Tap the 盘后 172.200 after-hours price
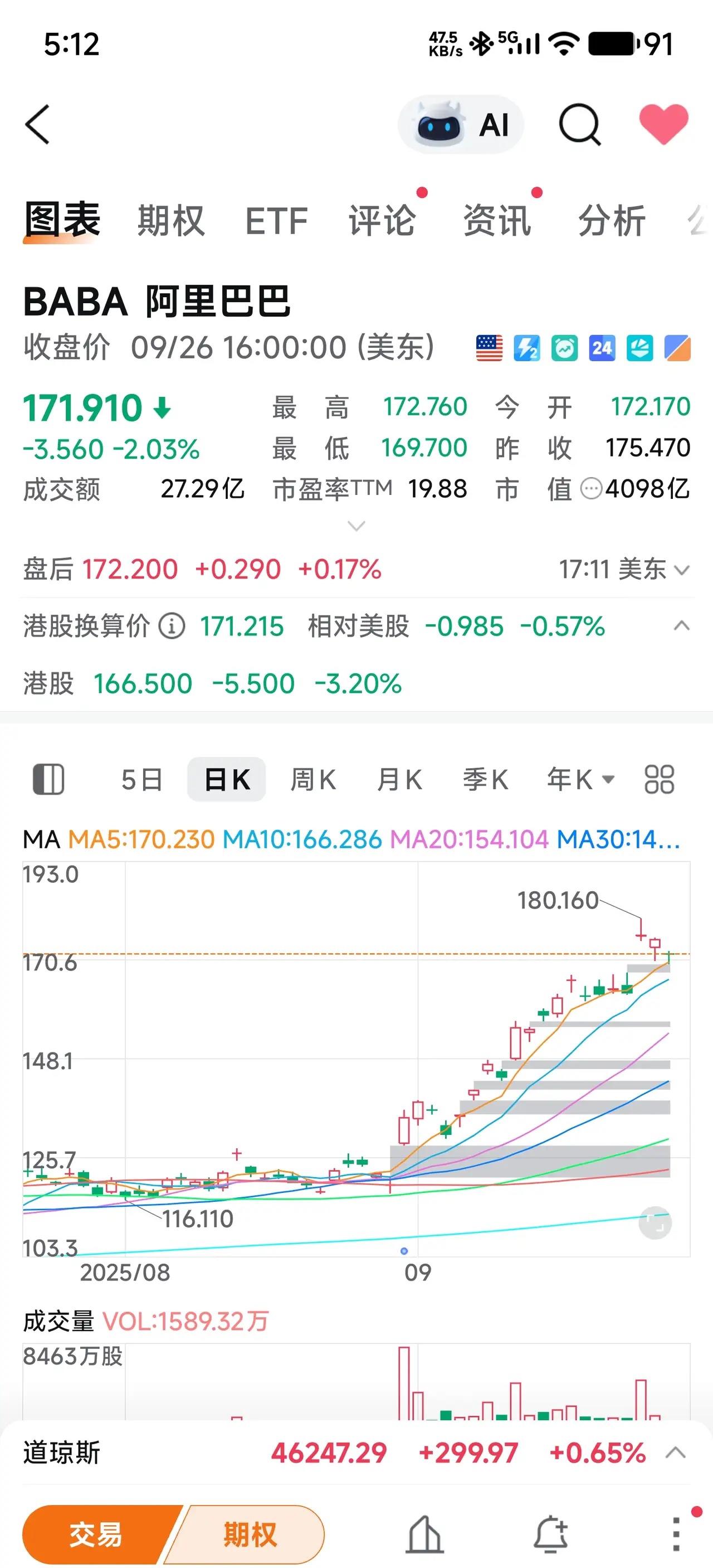This screenshot has width=713, height=1568. pos(130,569)
